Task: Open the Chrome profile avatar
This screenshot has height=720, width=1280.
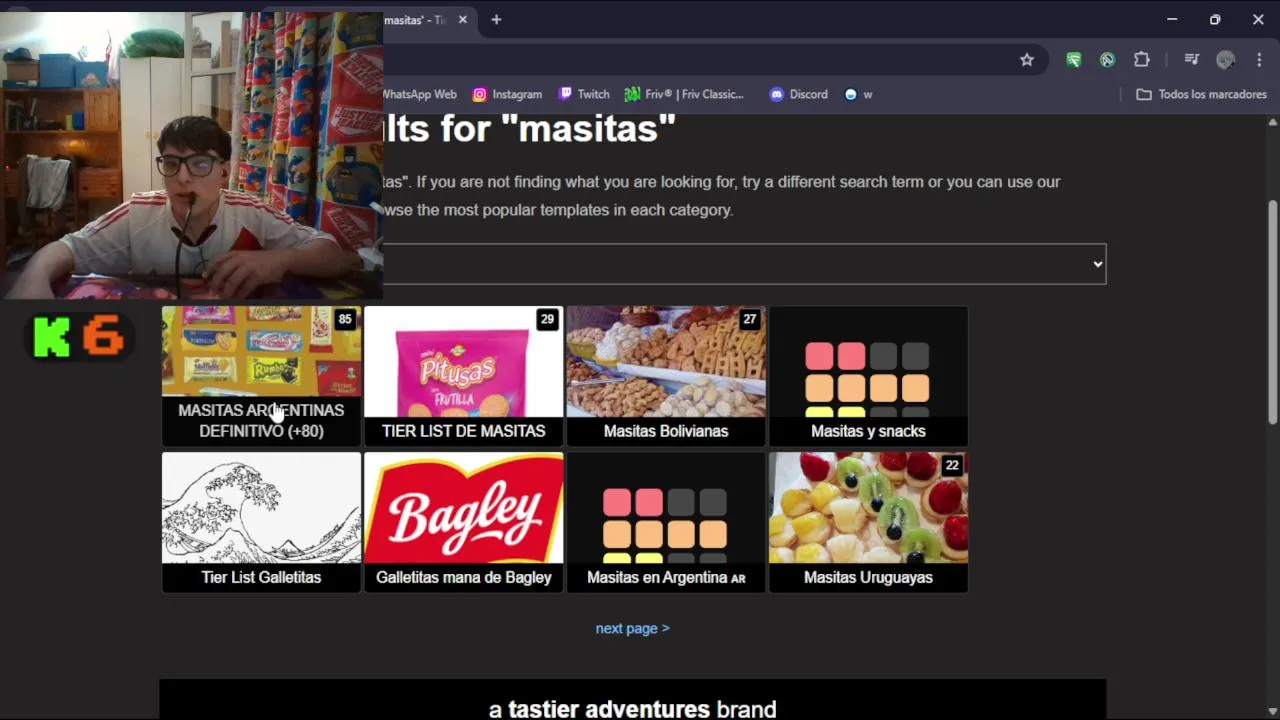Action: click(1226, 60)
